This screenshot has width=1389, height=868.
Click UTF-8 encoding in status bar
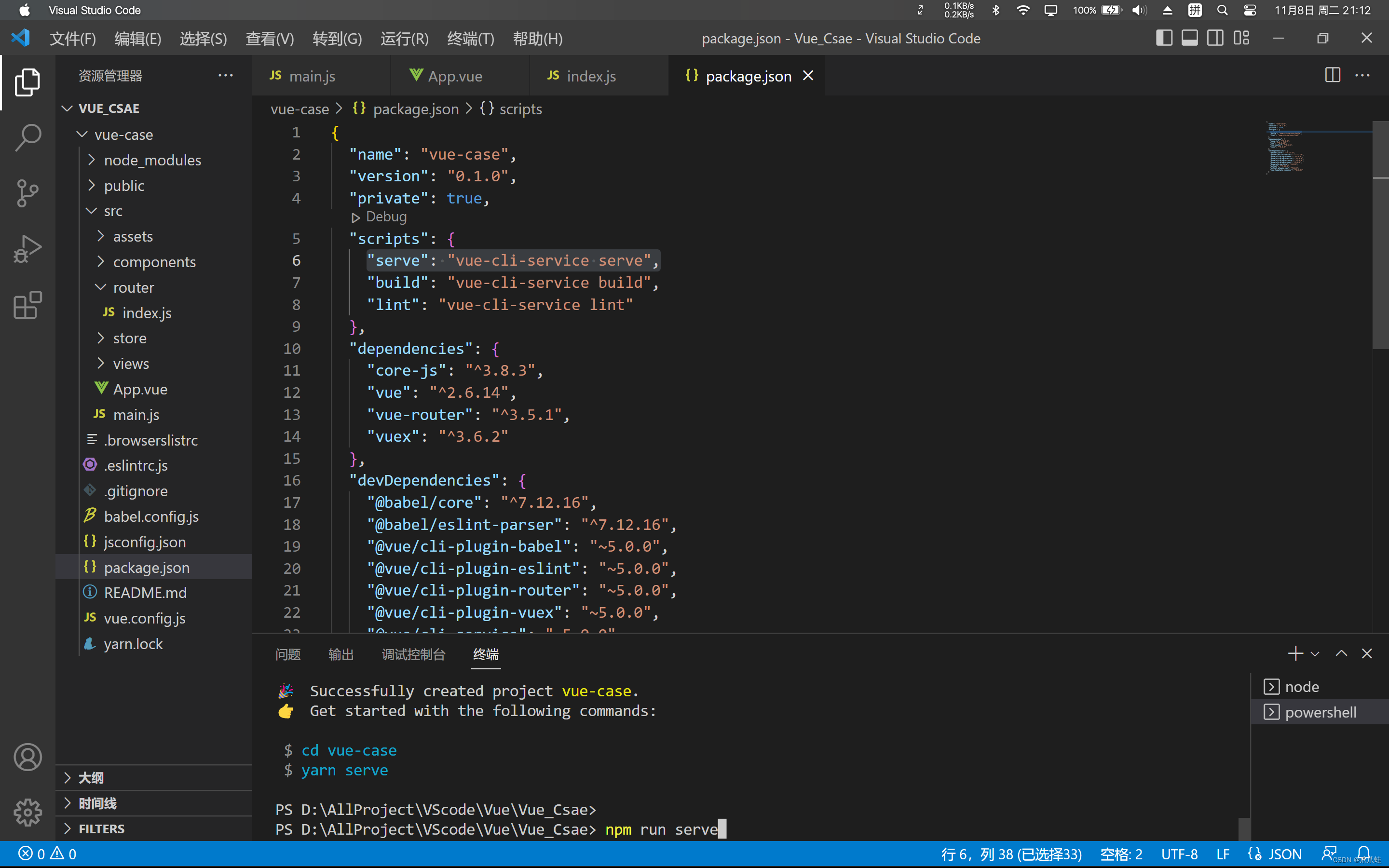coord(1179,854)
